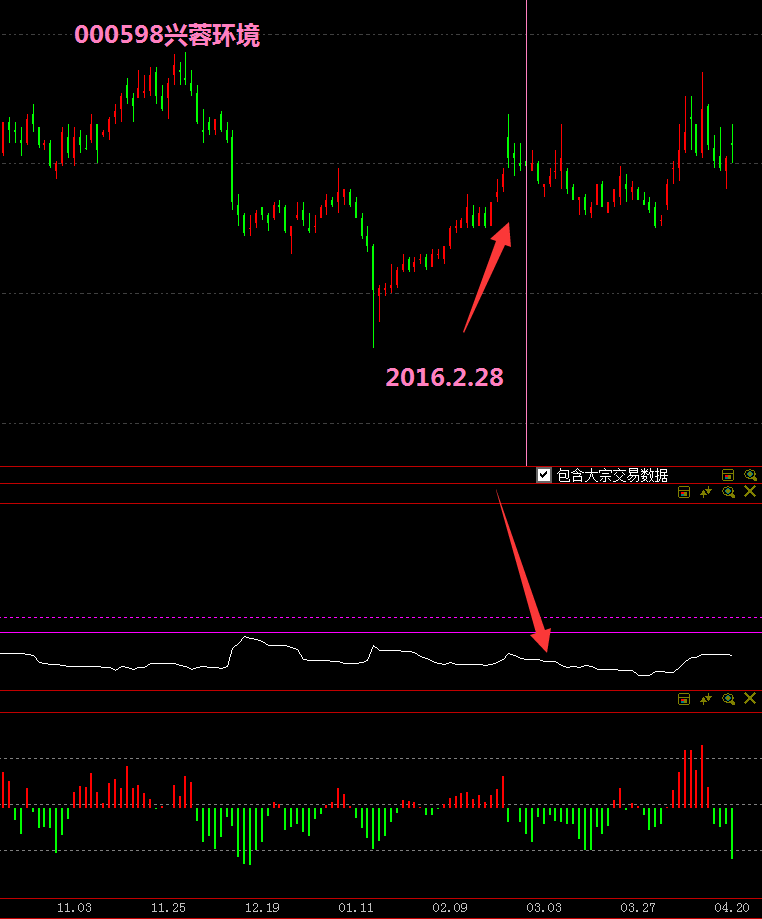Click magnifier icon in 包含大宗交易数据 row
Screen dimensions: 762x919
[x=750, y=476]
